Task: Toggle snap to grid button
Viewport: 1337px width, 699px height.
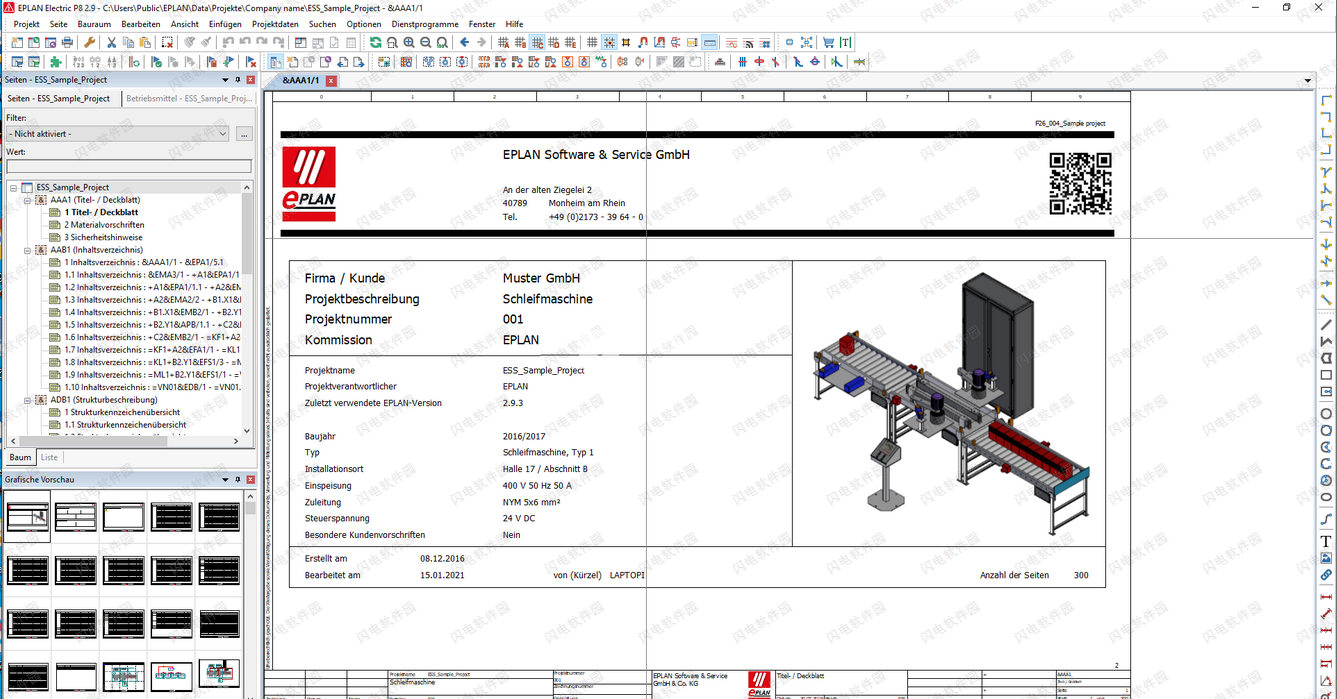Action: click(x=609, y=43)
